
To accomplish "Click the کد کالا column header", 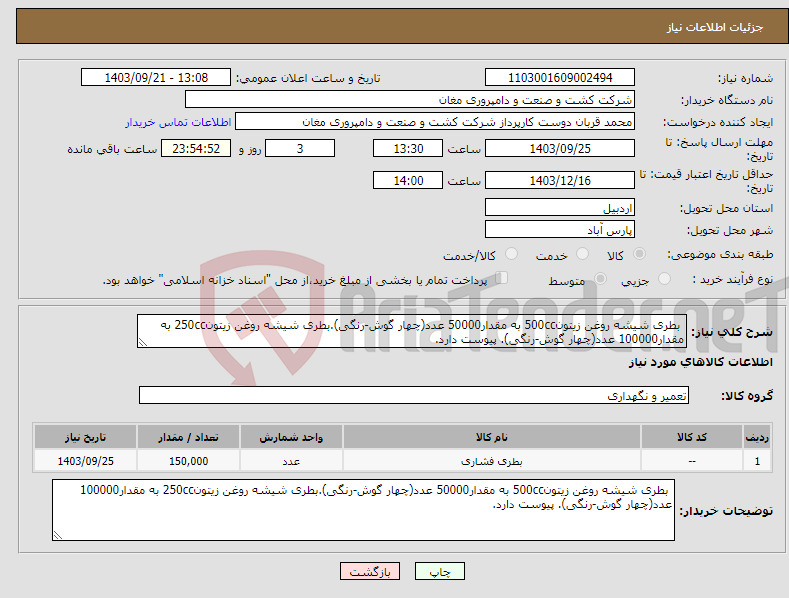I will click(x=692, y=437).
